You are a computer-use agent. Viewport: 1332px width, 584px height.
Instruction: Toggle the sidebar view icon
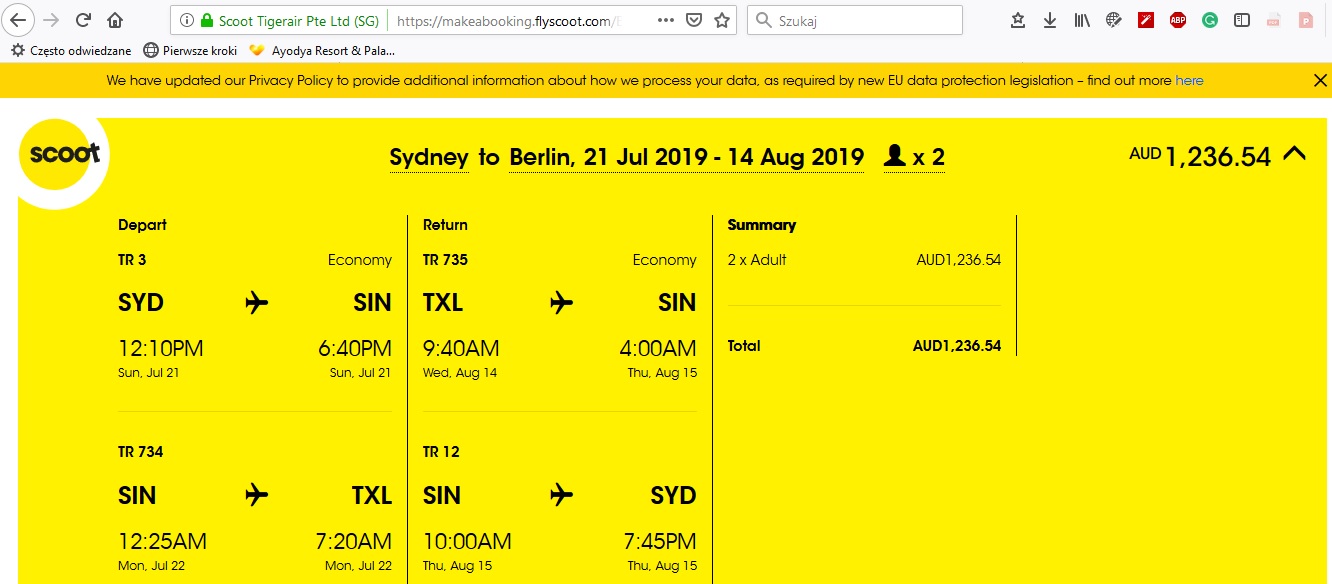(1242, 20)
